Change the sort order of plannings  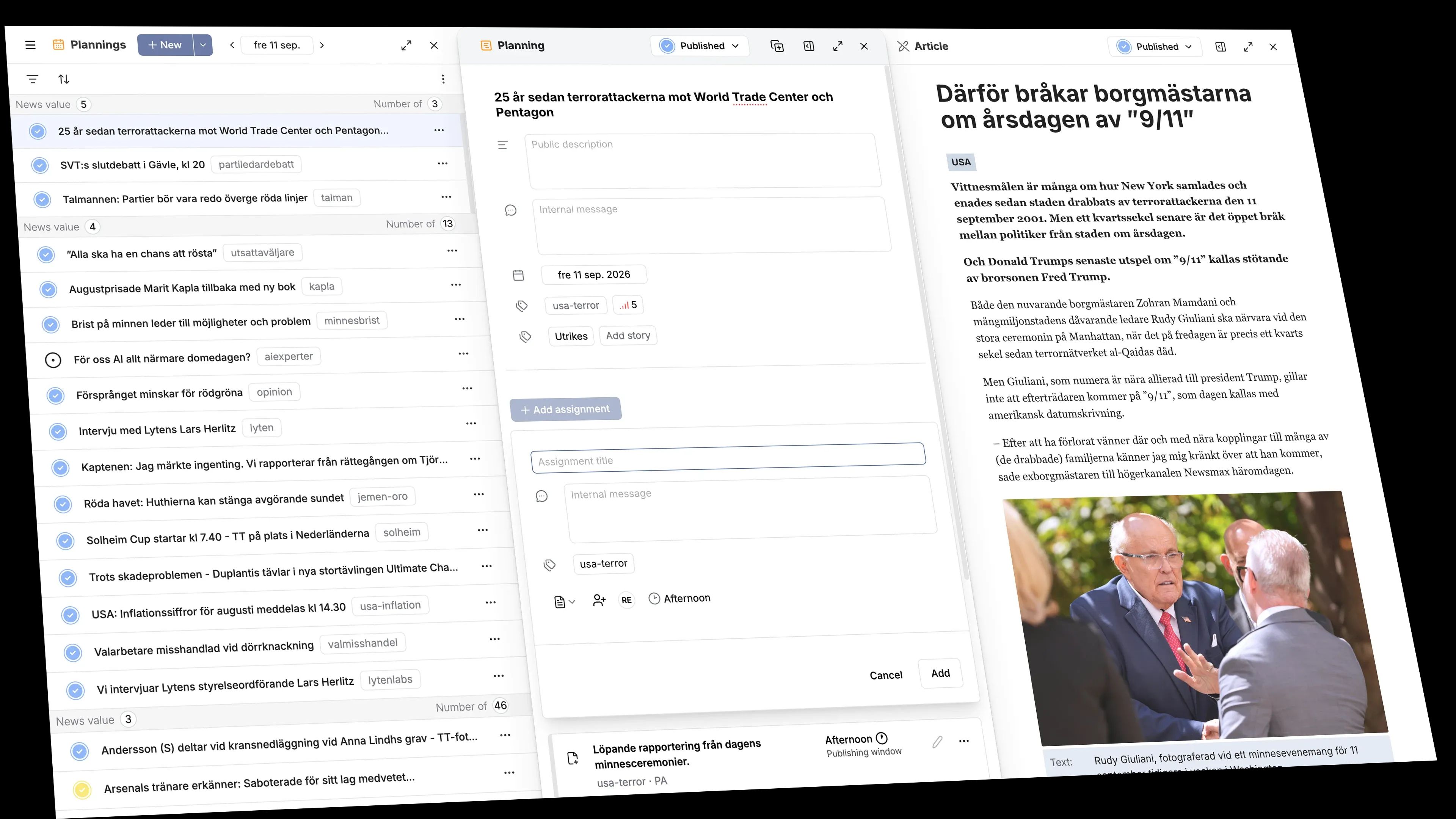coord(64,79)
